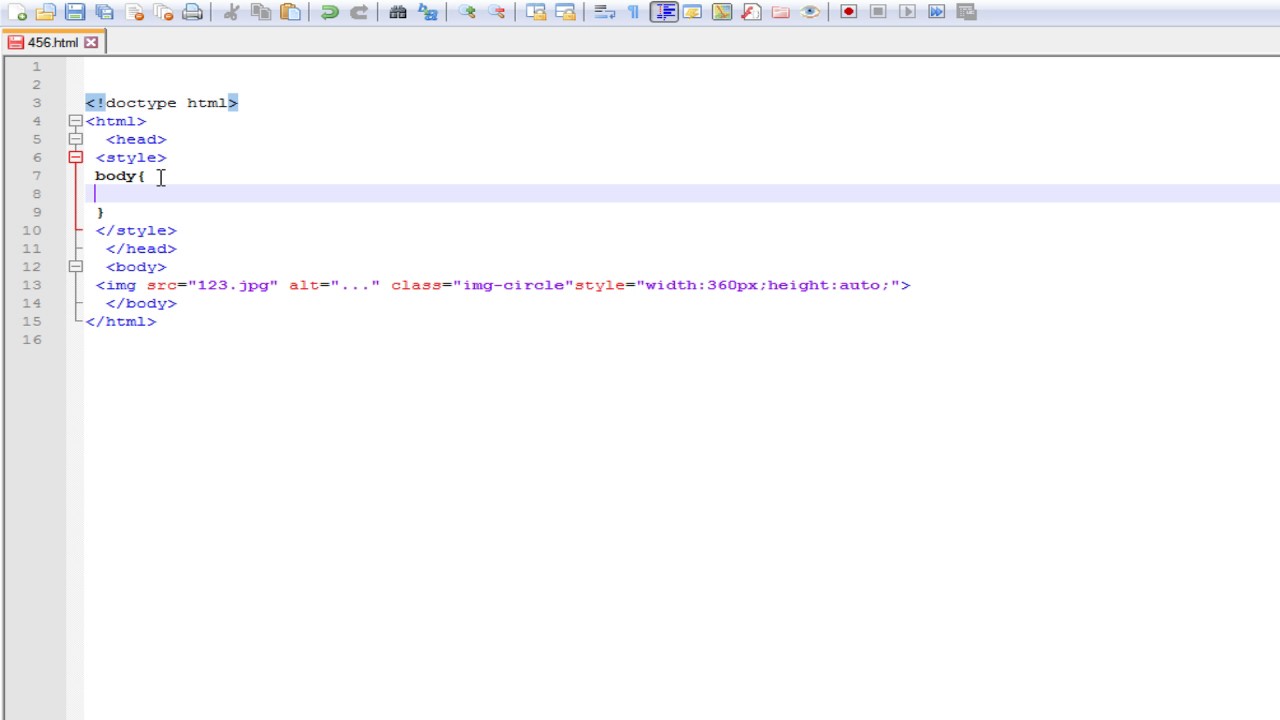Click the closing </html> tag
This screenshot has height=720, width=1280.
pos(121,321)
